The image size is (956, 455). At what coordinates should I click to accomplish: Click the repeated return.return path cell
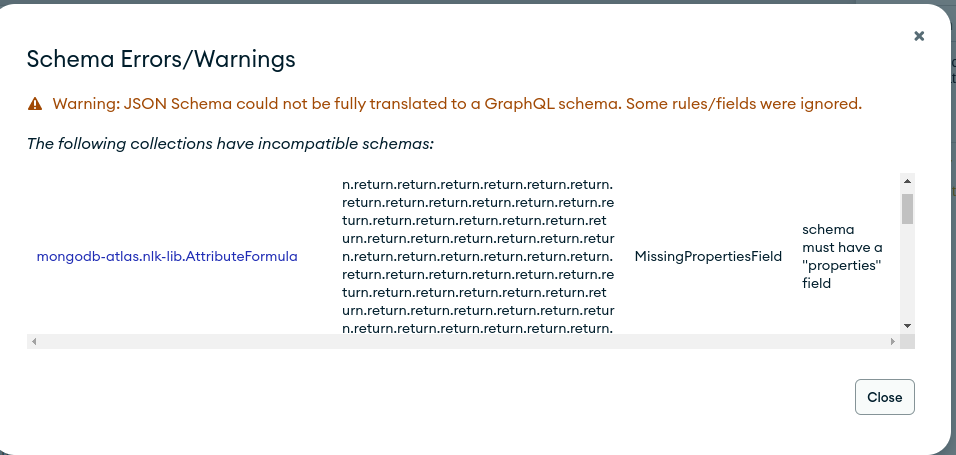pyautogui.click(x=478, y=256)
